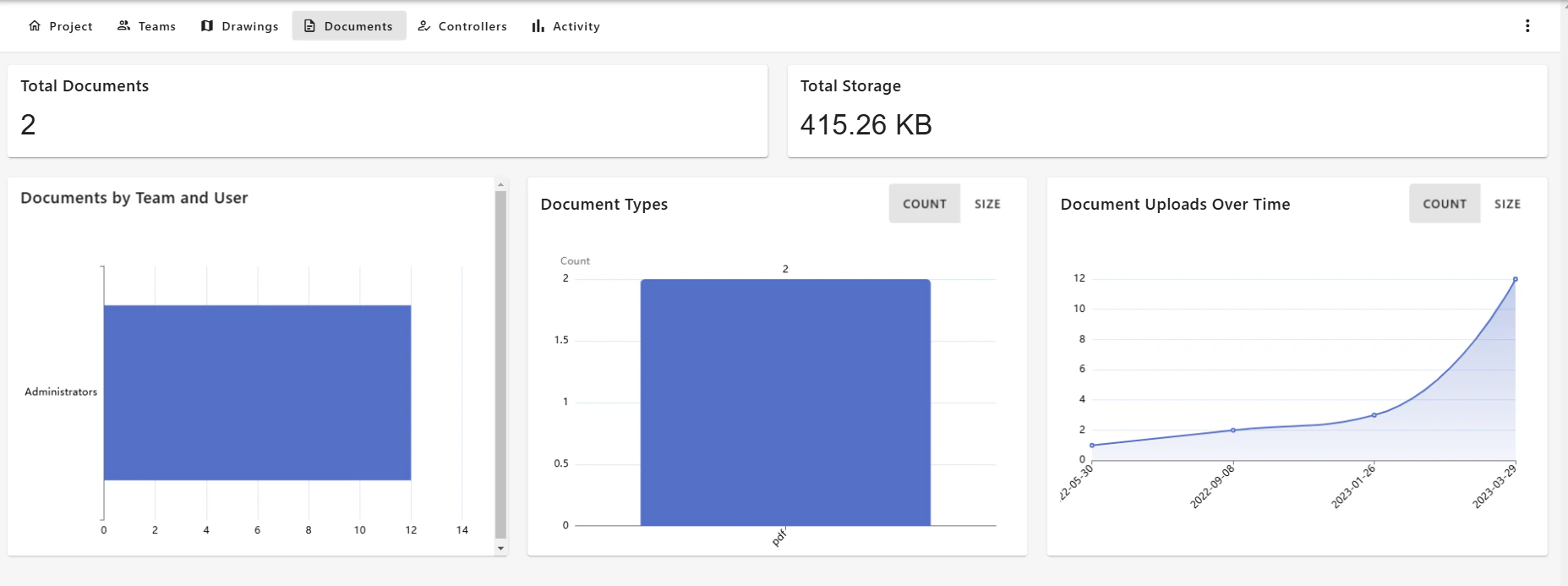This screenshot has height=586, width=1568.
Task: Click the 2023-01-26 date axis label
Action: pos(1353,486)
